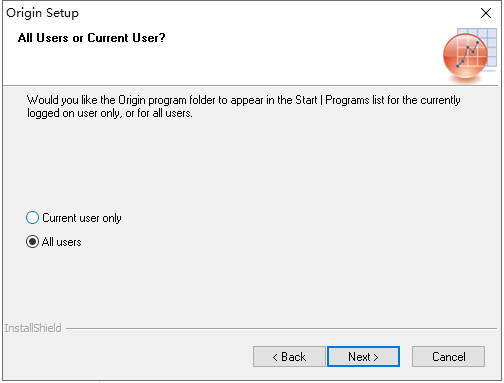The width and height of the screenshot is (504, 383).
Task: Click the 'All users' option label
Action: pos(62,242)
